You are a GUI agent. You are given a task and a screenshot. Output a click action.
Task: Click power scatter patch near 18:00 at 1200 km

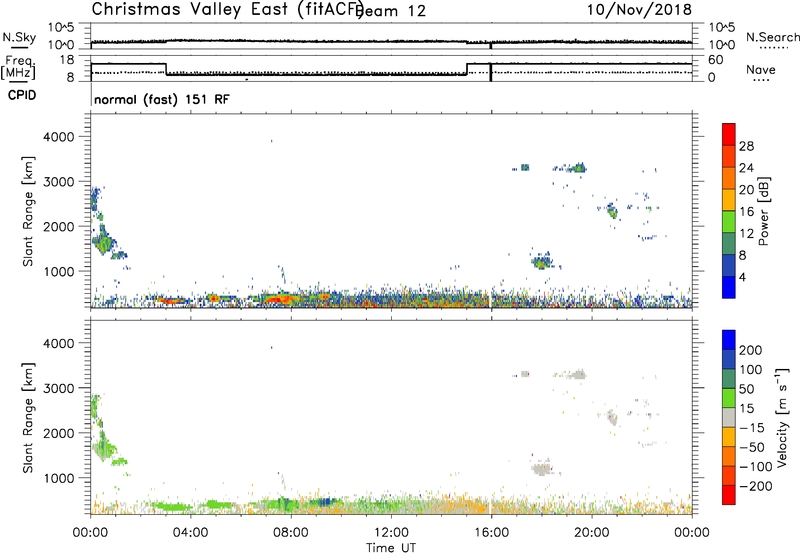[542, 262]
